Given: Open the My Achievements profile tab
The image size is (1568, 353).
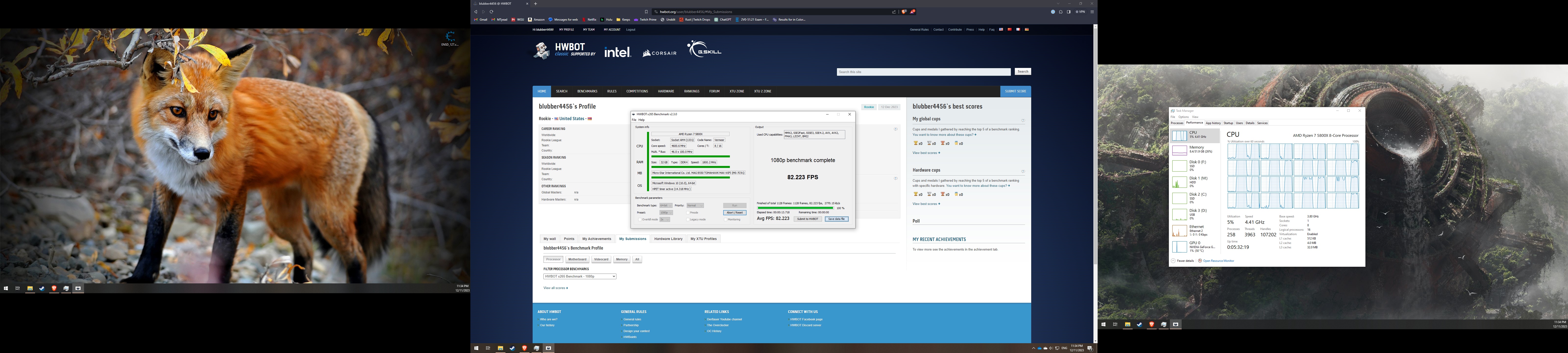Looking at the screenshot, I should [x=597, y=239].
